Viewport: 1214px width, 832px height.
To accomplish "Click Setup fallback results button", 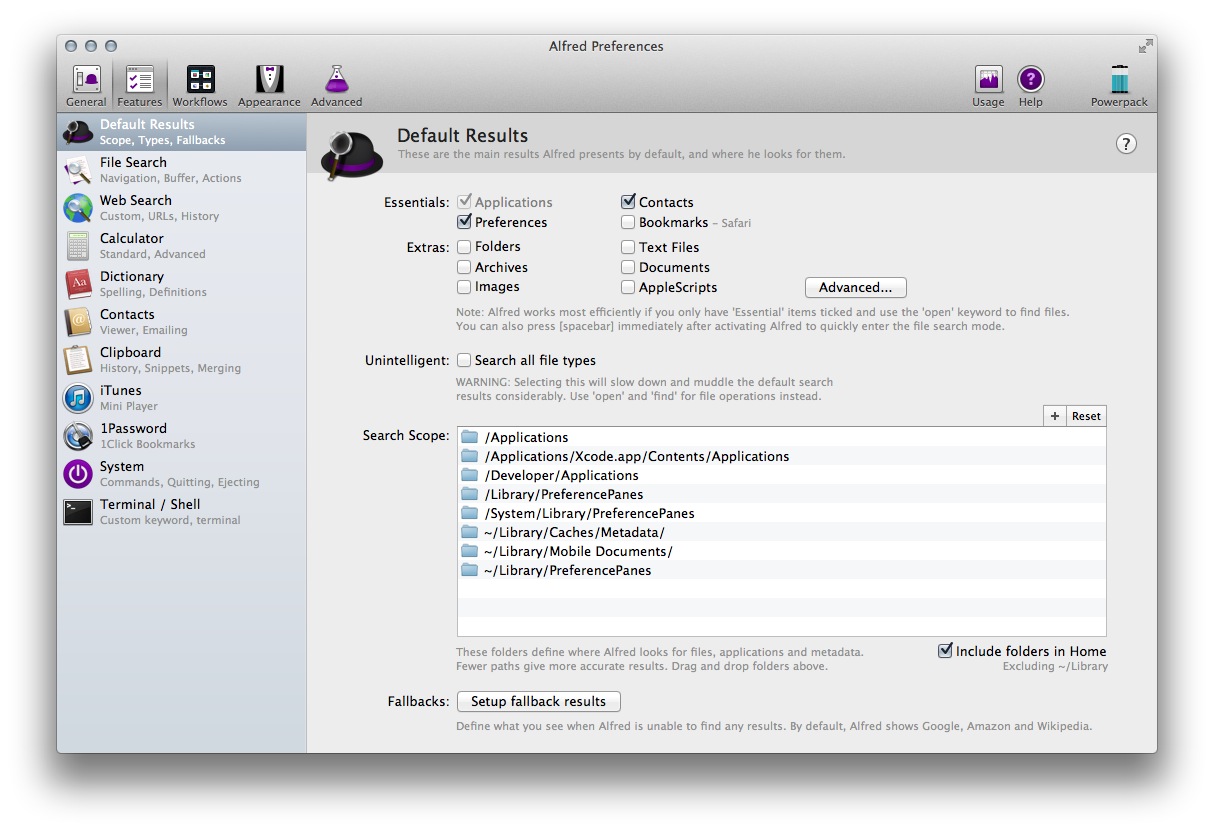I will (x=539, y=701).
